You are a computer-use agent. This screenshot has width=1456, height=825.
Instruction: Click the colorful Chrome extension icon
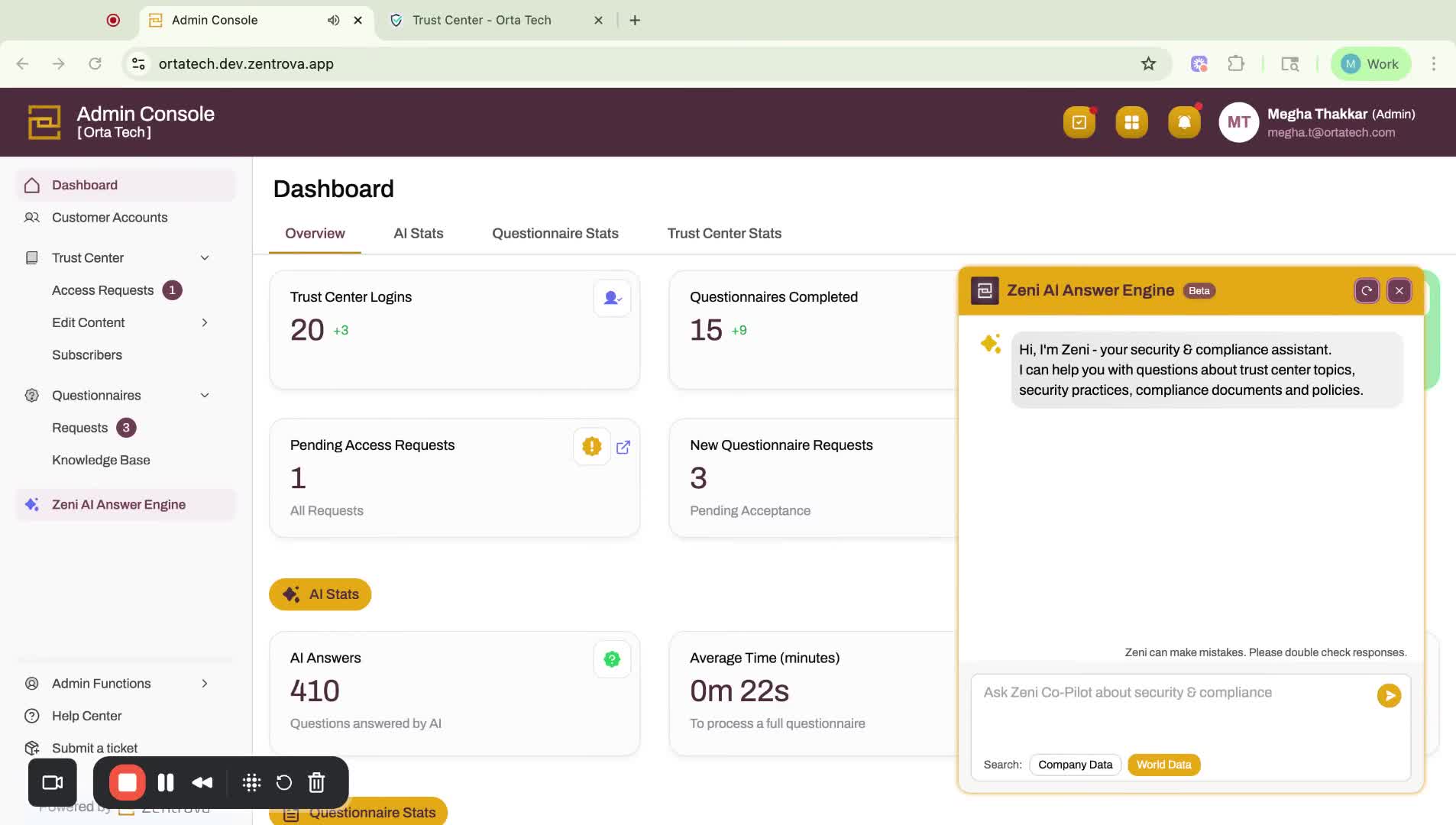[x=1199, y=64]
